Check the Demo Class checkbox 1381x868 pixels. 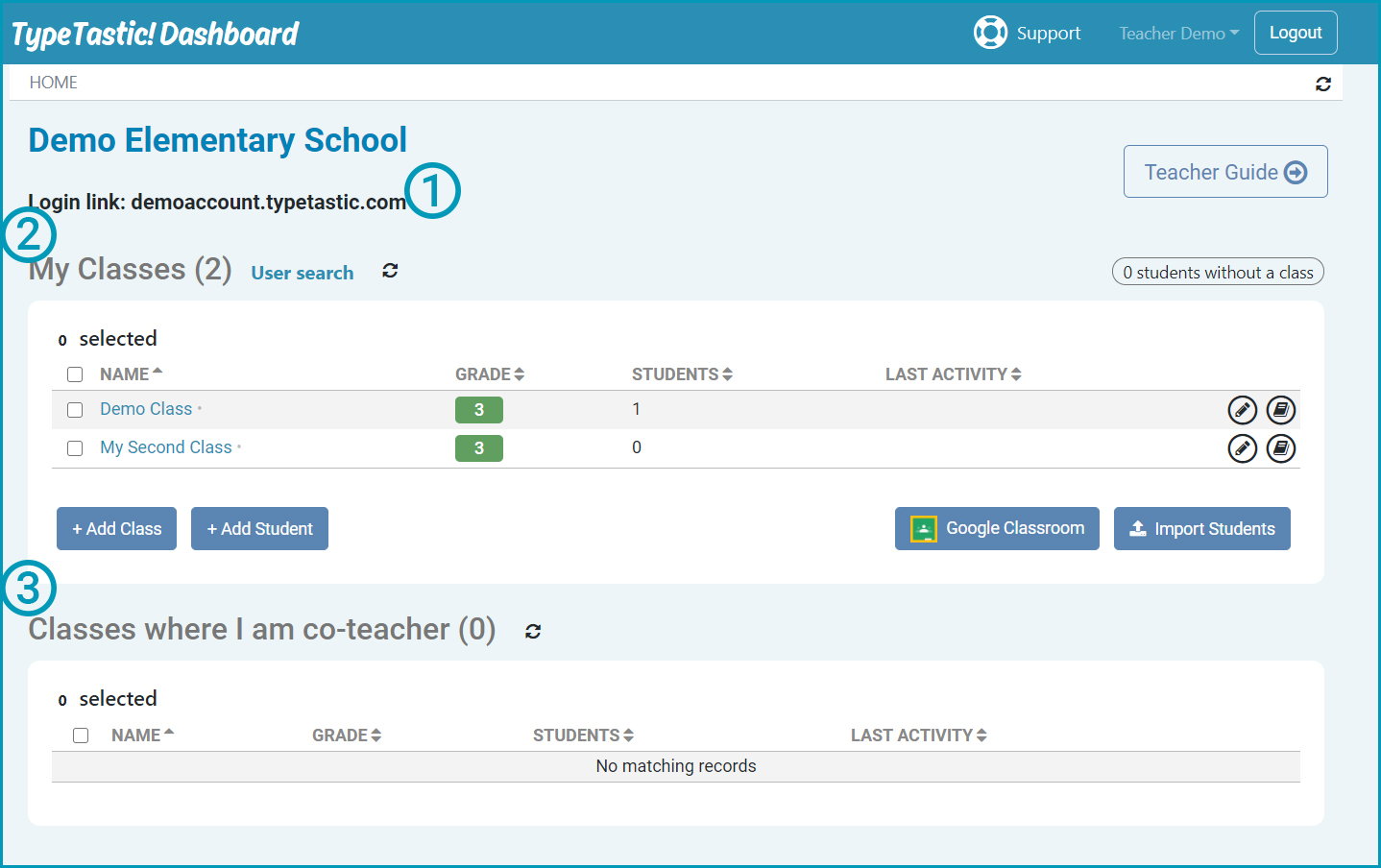[x=75, y=410]
